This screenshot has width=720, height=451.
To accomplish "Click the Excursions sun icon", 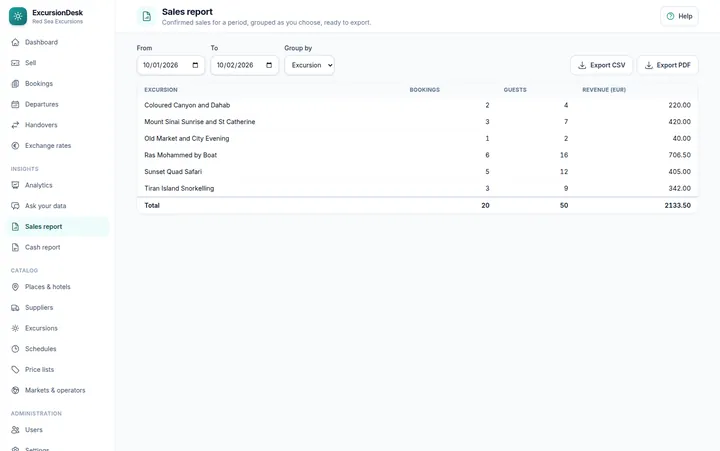I will pos(15,328).
